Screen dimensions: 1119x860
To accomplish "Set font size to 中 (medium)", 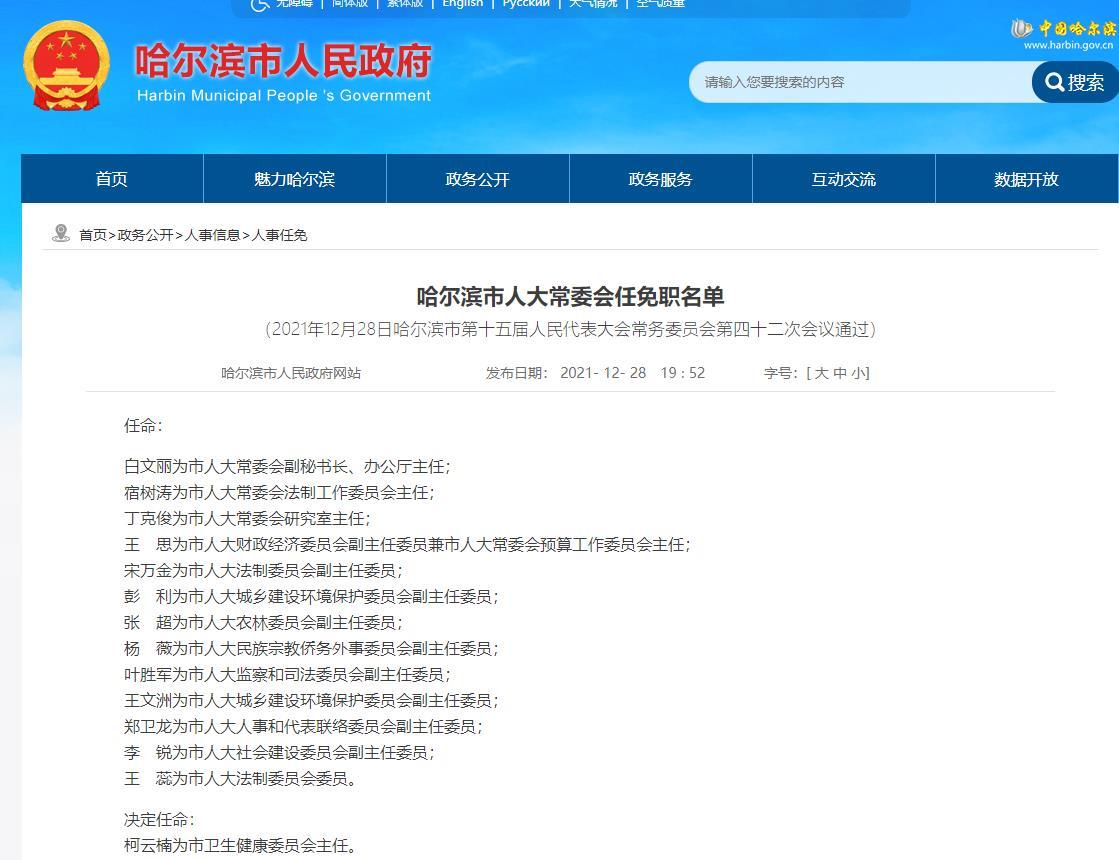I will [840, 373].
